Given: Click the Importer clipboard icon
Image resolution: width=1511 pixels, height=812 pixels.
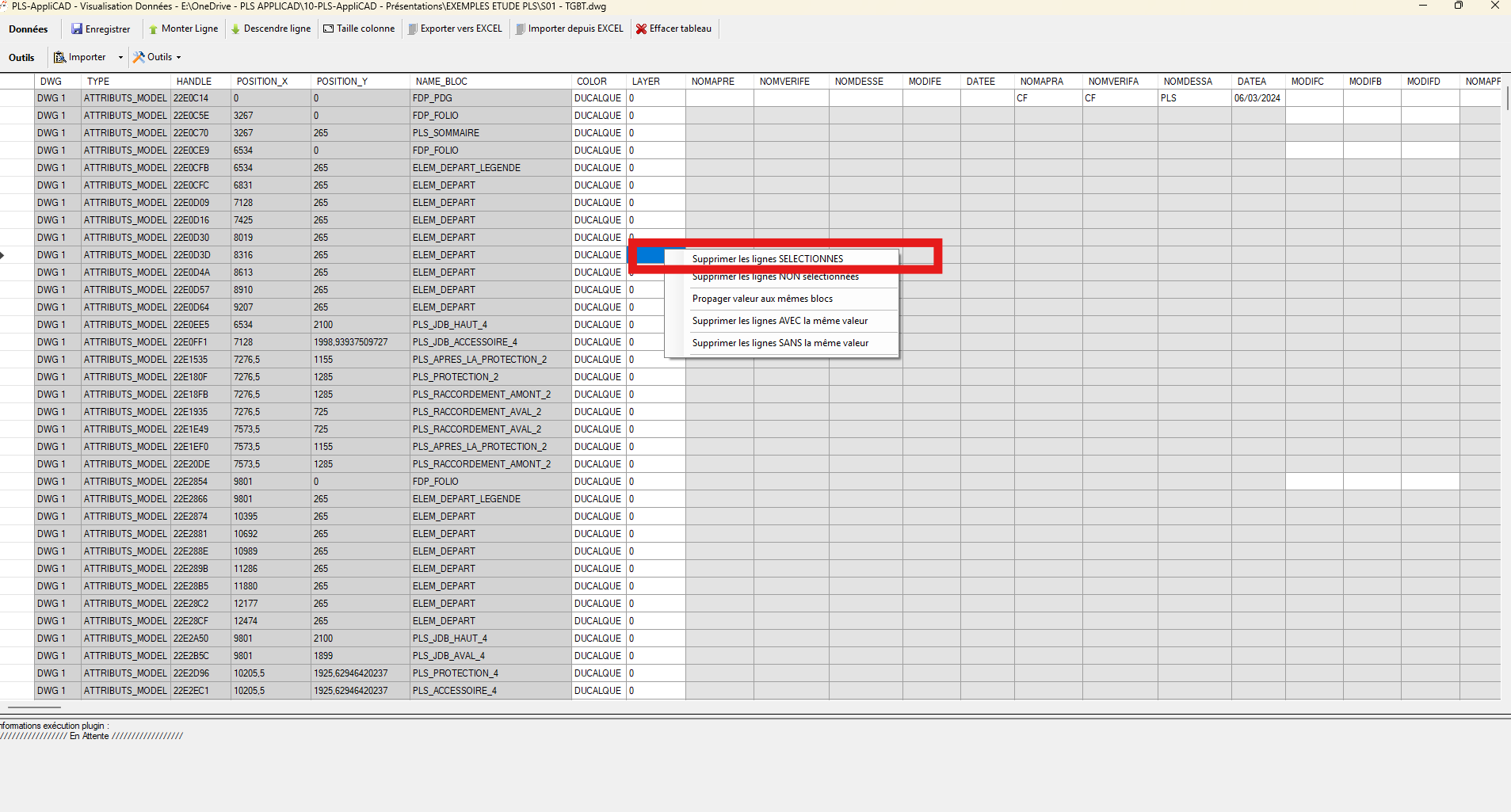Looking at the screenshot, I should (59, 57).
